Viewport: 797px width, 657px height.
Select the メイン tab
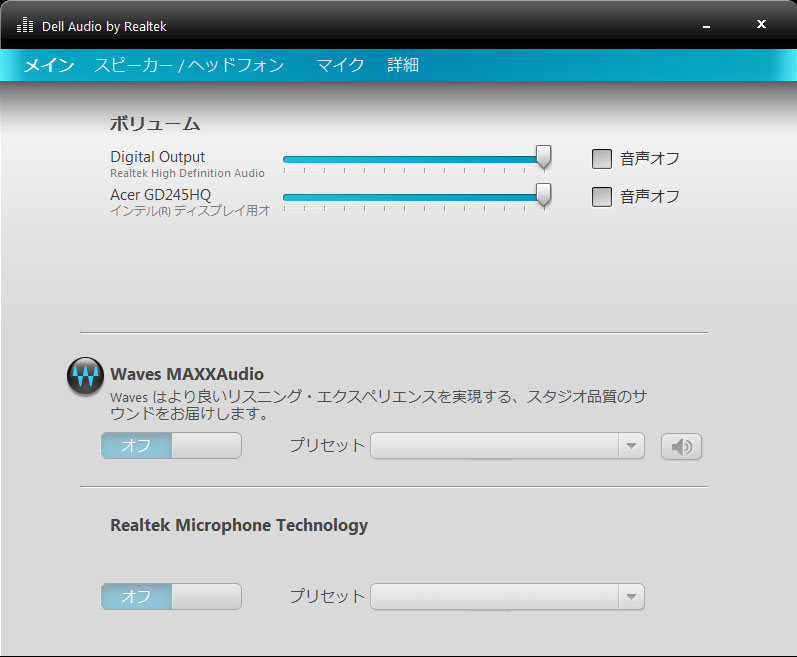49,65
